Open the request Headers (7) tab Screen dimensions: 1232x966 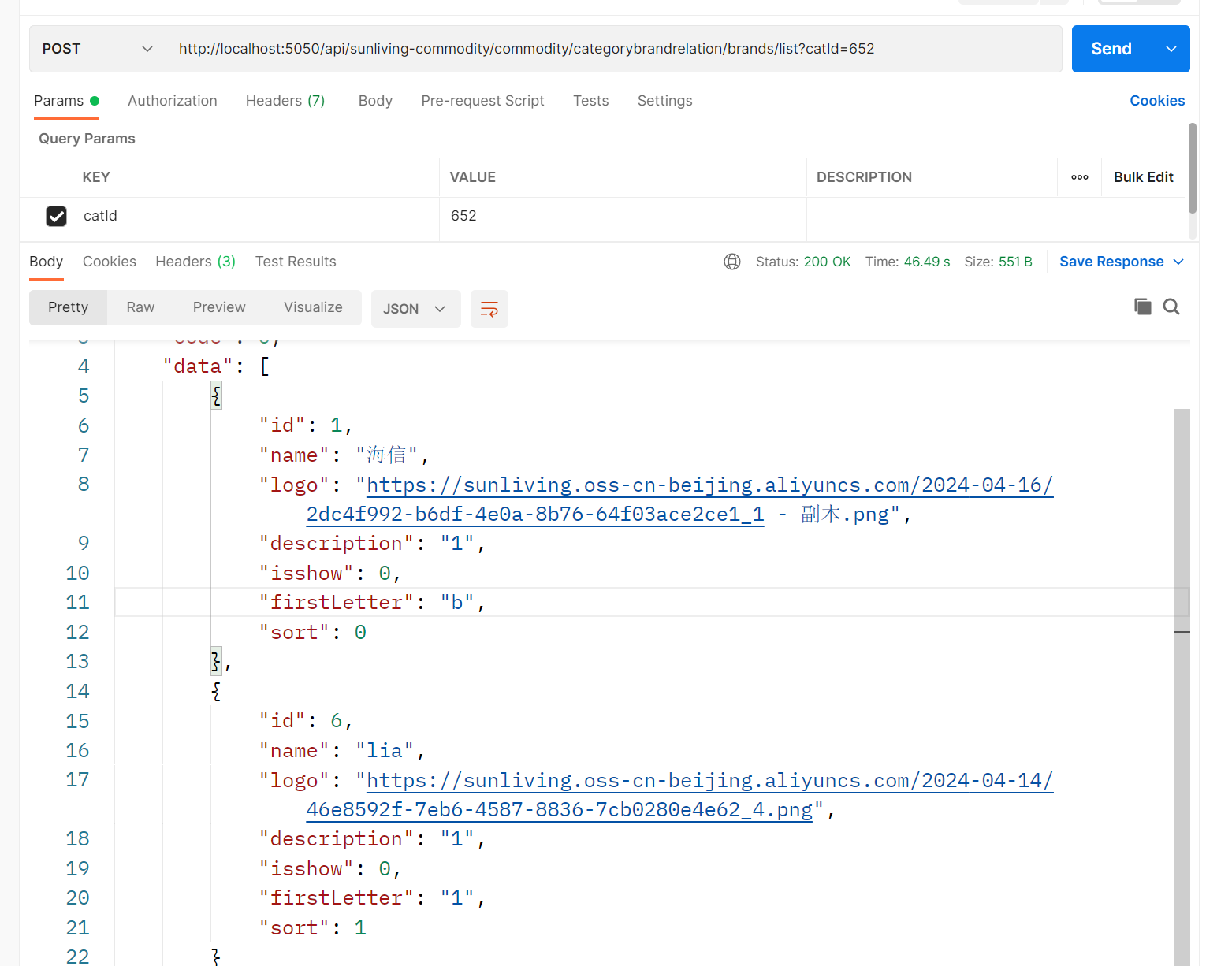click(x=285, y=101)
